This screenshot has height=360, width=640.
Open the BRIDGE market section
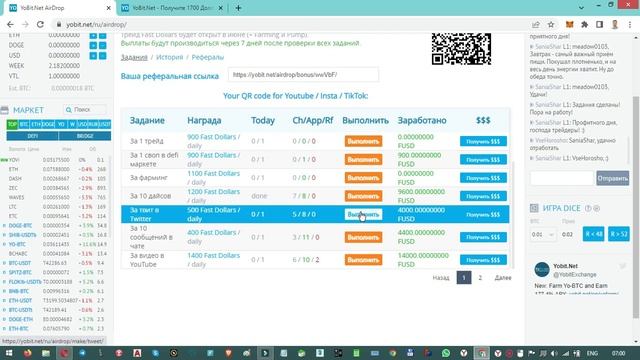pyautogui.click(x=85, y=136)
